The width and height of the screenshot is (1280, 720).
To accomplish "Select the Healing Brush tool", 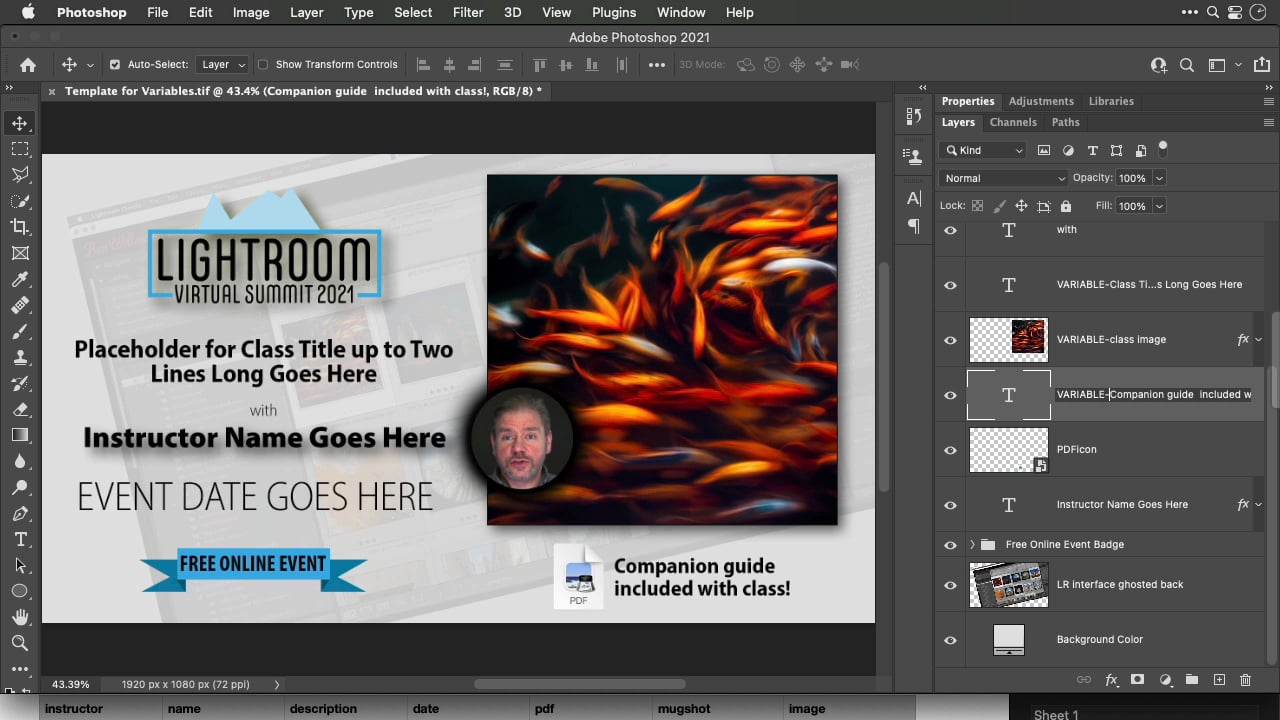I will [x=20, y=306].
